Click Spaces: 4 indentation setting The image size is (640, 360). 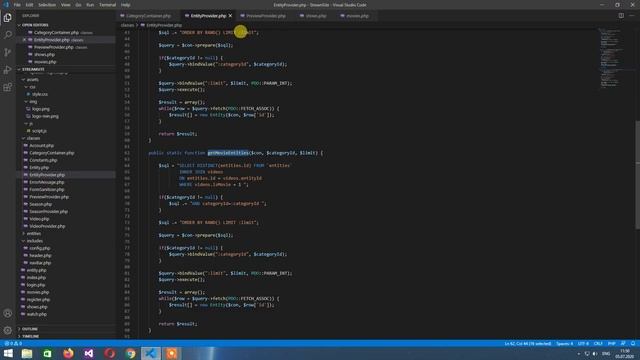[x=564, y=344]
